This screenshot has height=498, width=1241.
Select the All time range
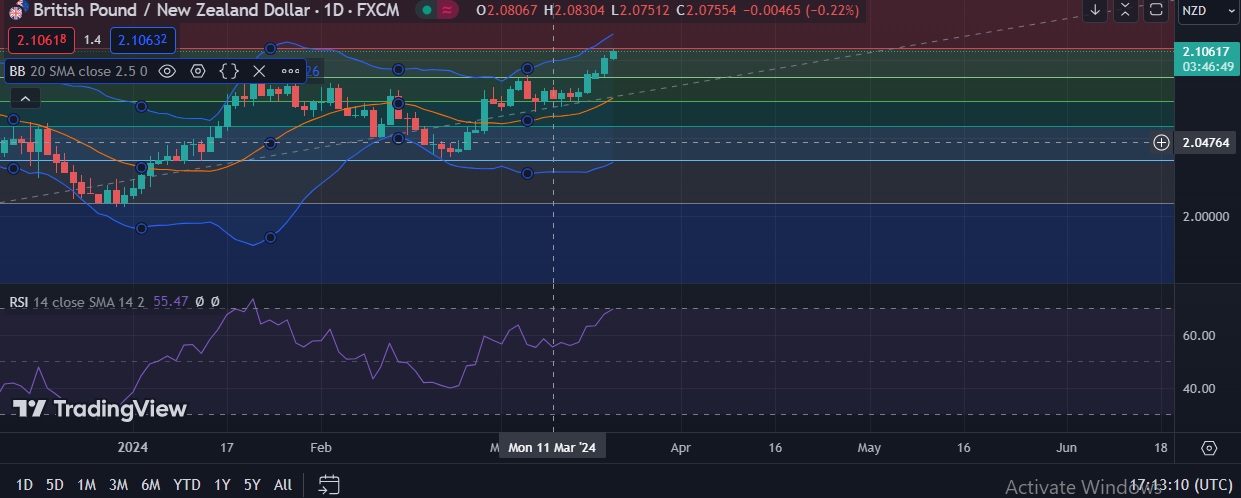coord(283,485)
